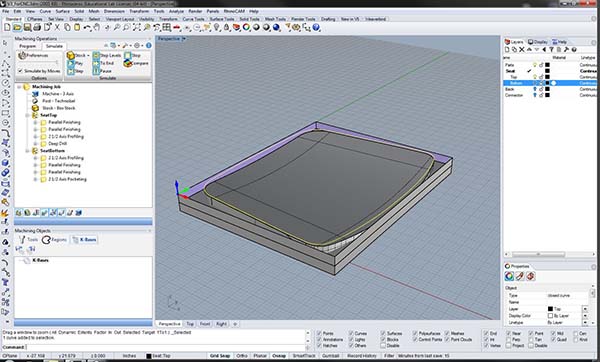
Task: Click the Move layer up arrow icon
Action: [529, 50]
